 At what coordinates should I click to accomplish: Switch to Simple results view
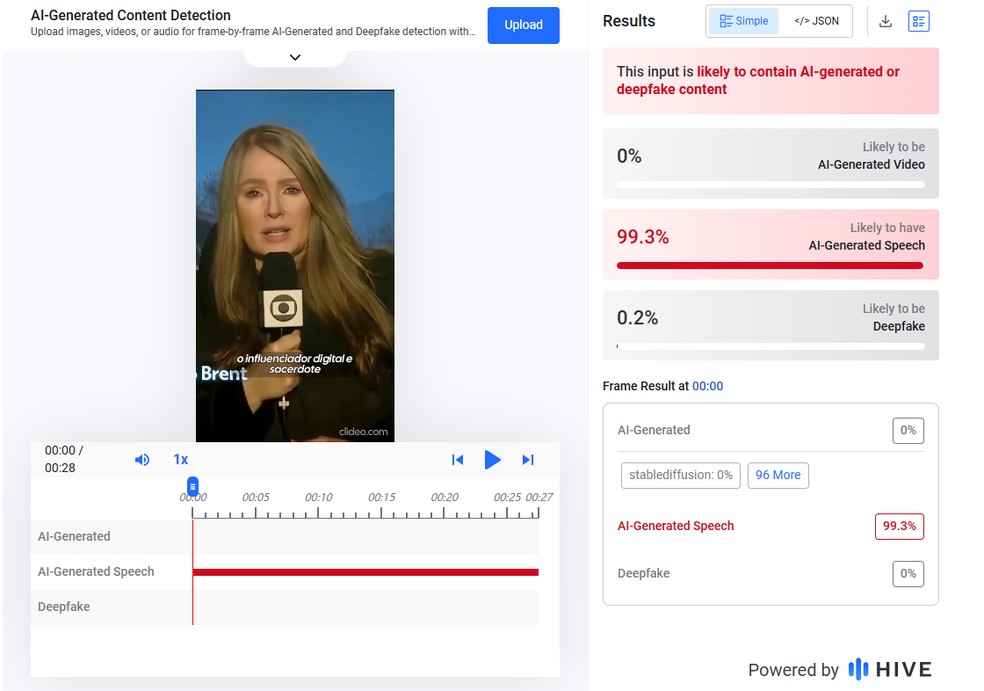(x=744, y=21)
